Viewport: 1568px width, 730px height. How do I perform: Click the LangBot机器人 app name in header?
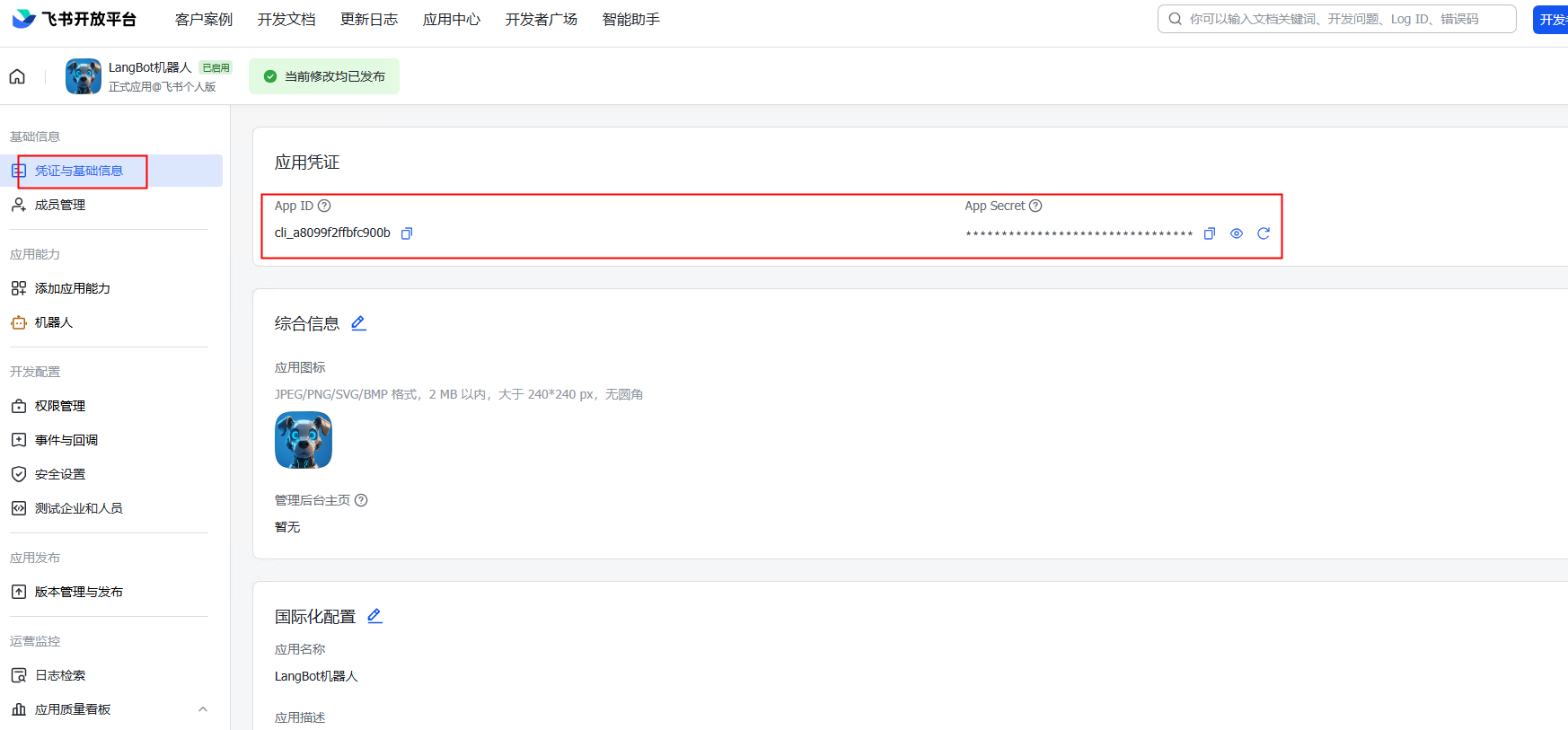(150, 67)
